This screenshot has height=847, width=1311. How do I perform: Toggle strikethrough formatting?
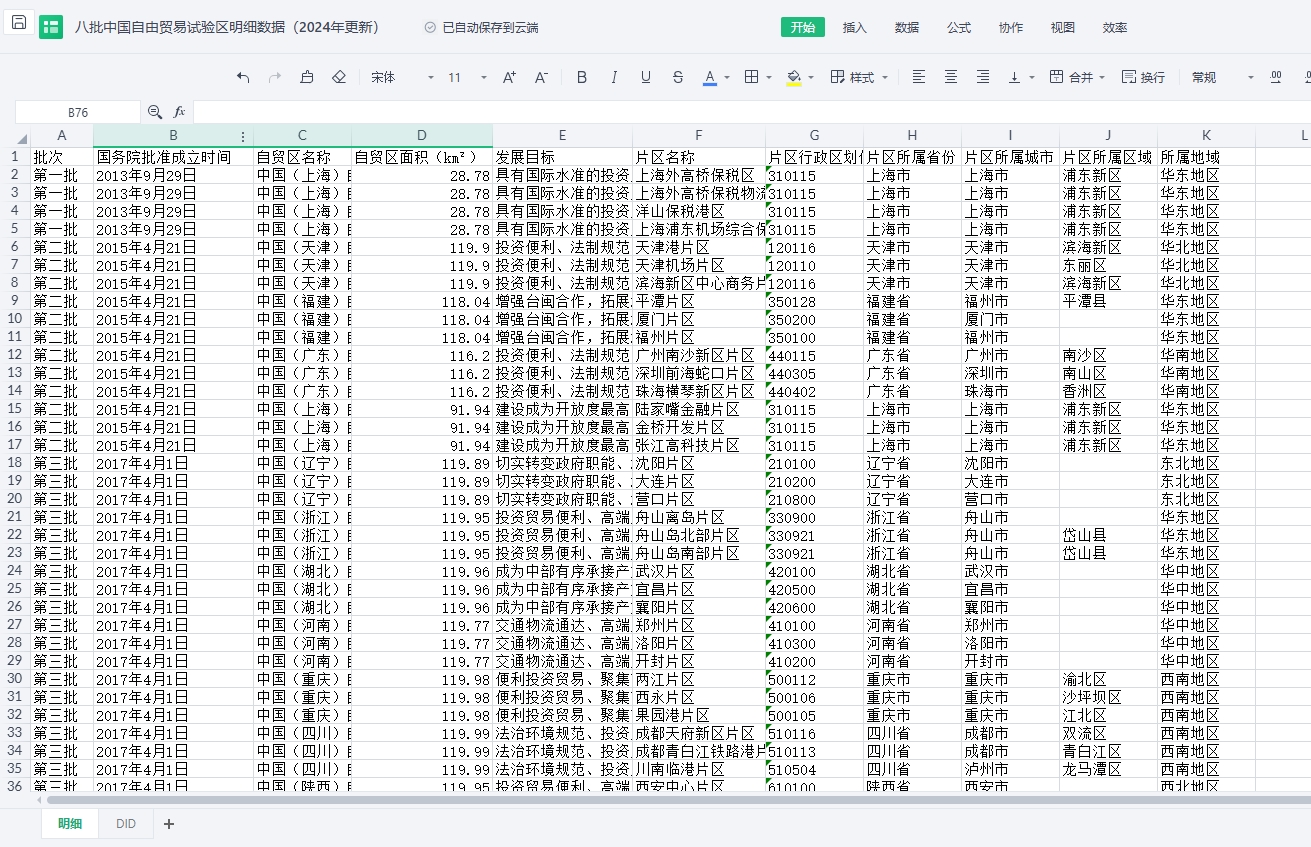click(678, 77)
